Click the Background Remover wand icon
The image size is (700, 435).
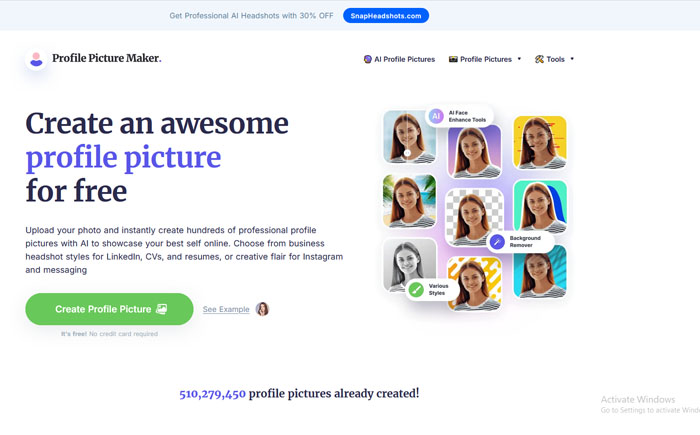point(497,242)
